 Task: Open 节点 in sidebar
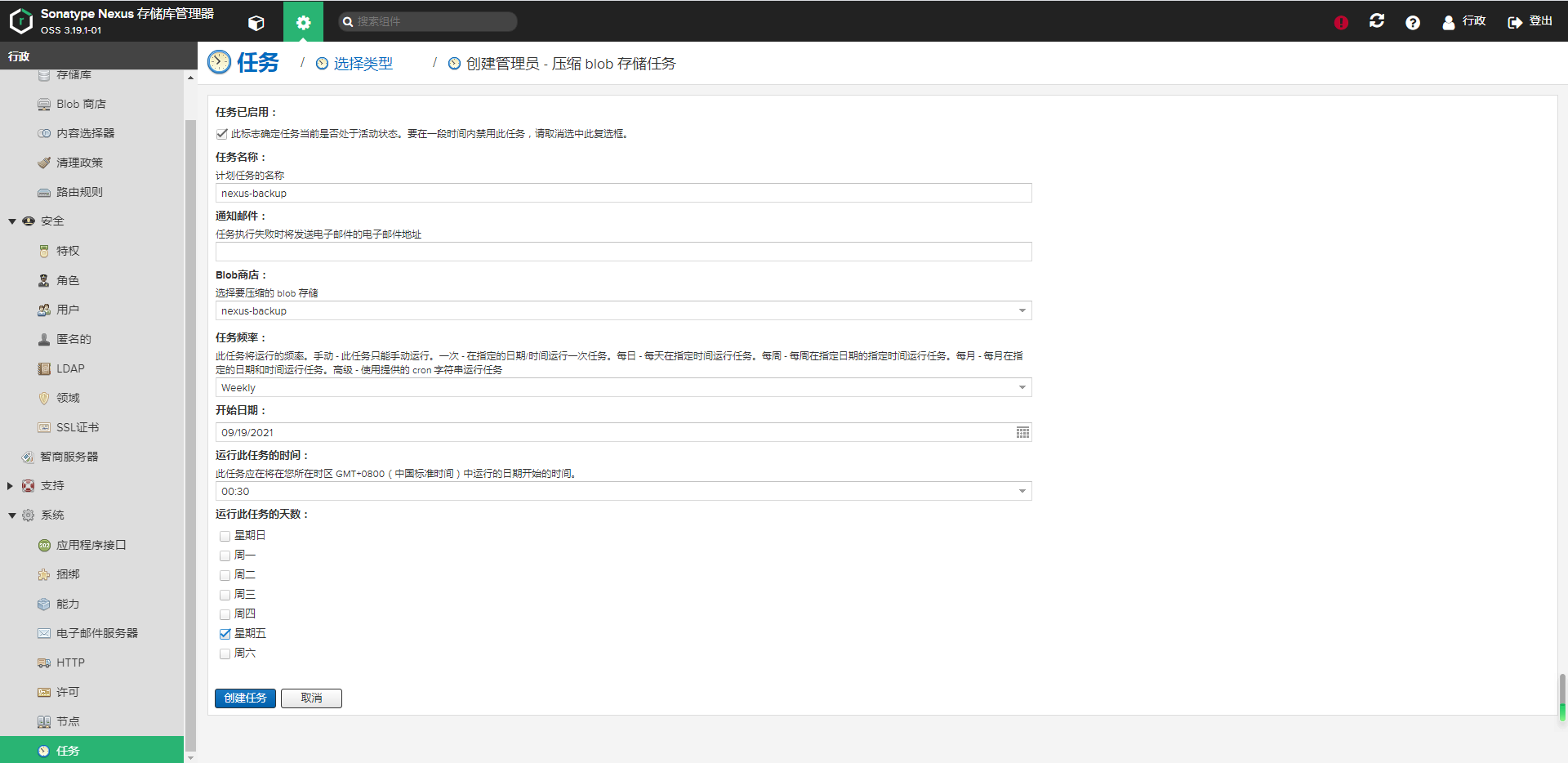point(68,721)
